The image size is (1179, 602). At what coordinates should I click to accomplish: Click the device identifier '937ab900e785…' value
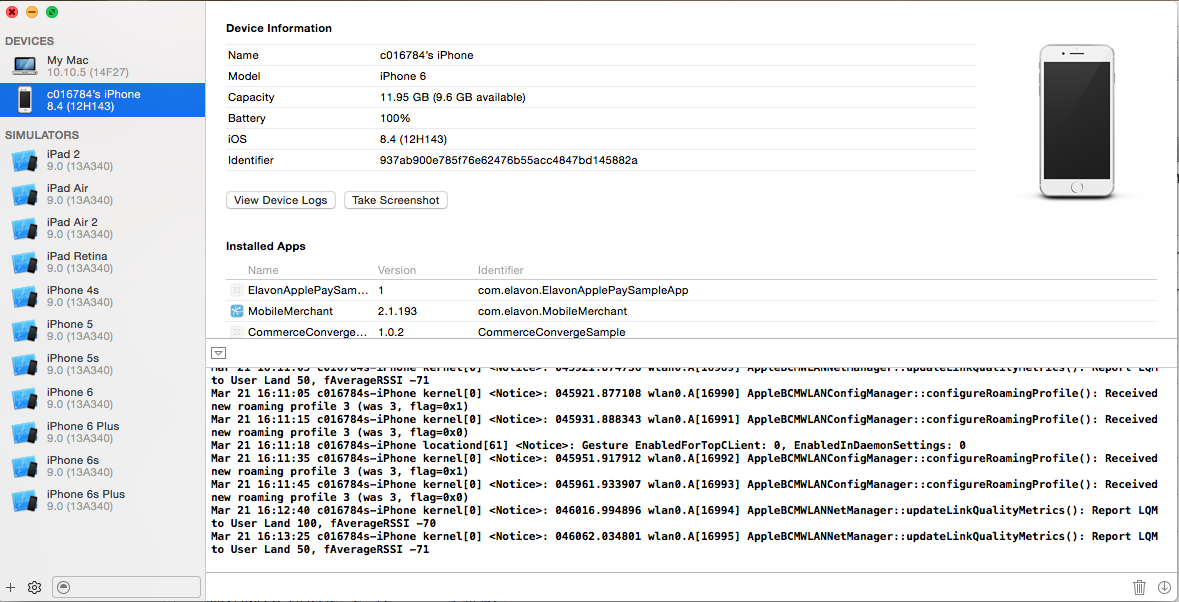point(509,160)
